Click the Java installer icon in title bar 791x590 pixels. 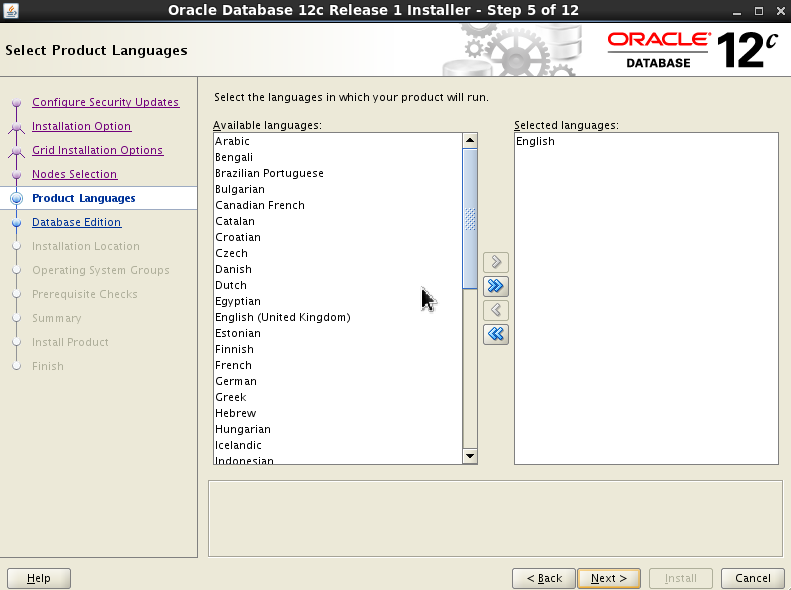click(x=11, y=10)
